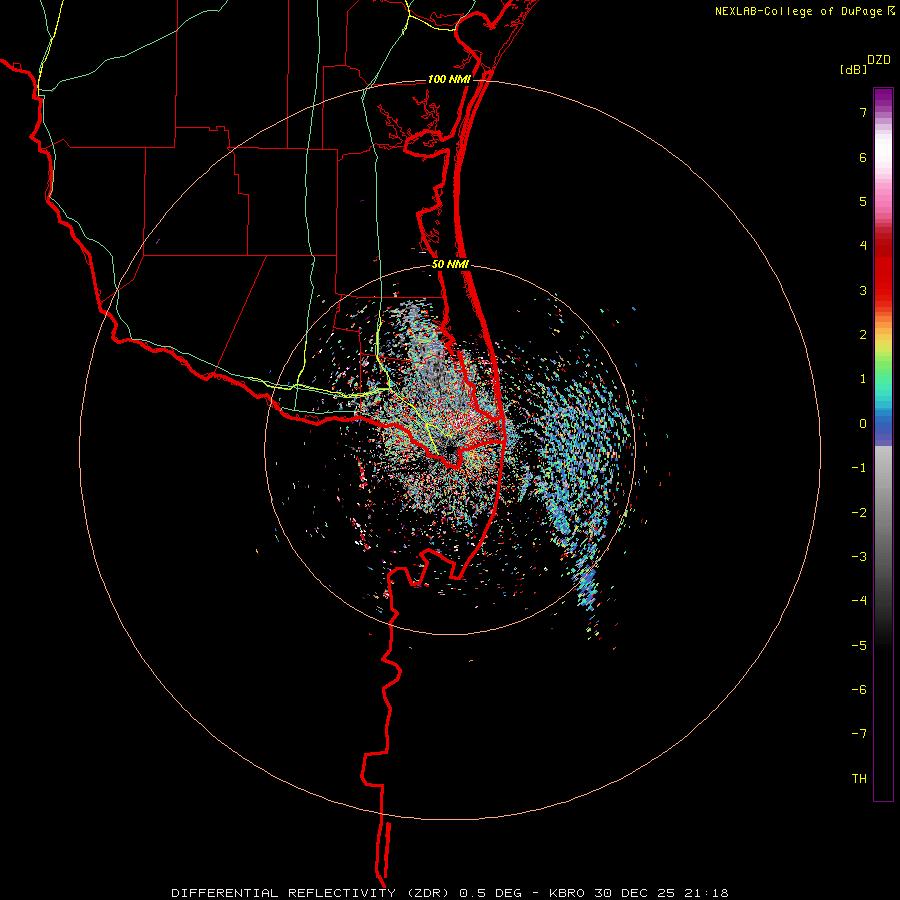Click the -7 value on the color scale
This screenshot has height=900, width=900.
pyautogui.click(x=859, y=734)
